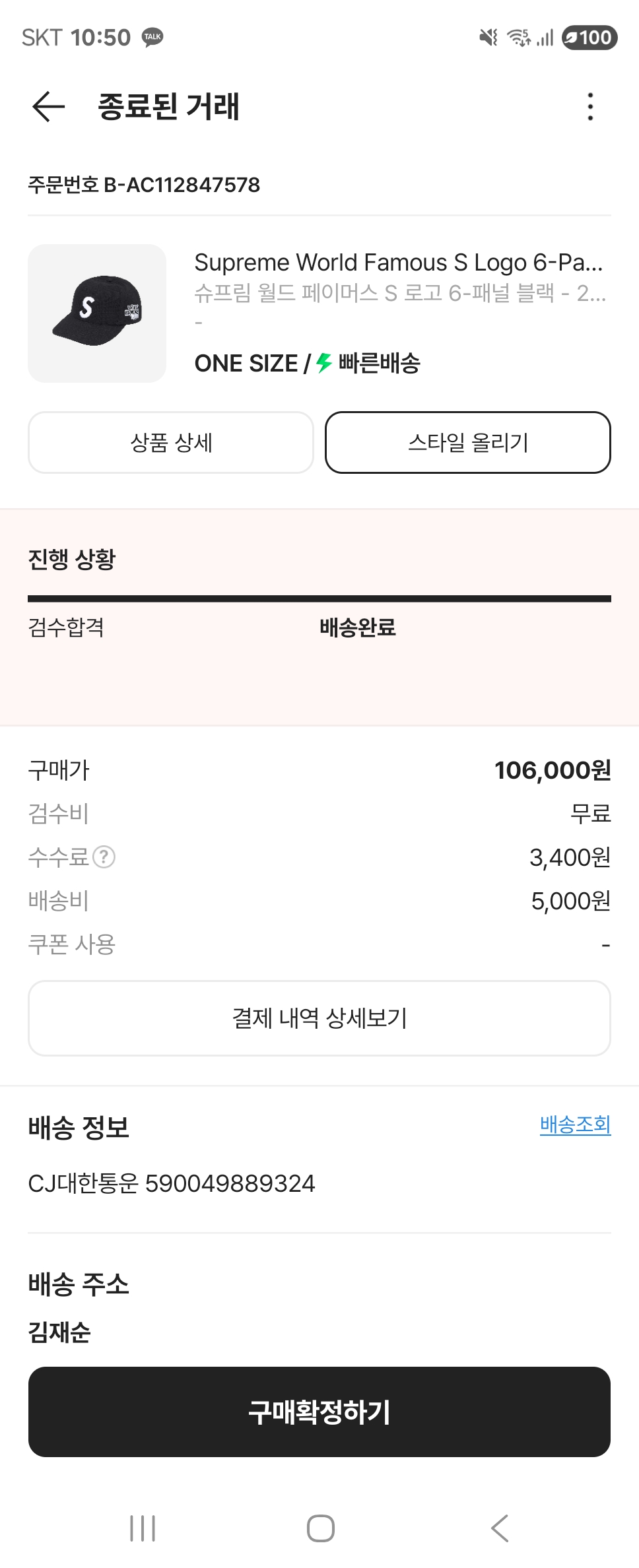639x1568 pixels.
Task: Tap the battery indicator in status bar
Action: click(589, 38)
